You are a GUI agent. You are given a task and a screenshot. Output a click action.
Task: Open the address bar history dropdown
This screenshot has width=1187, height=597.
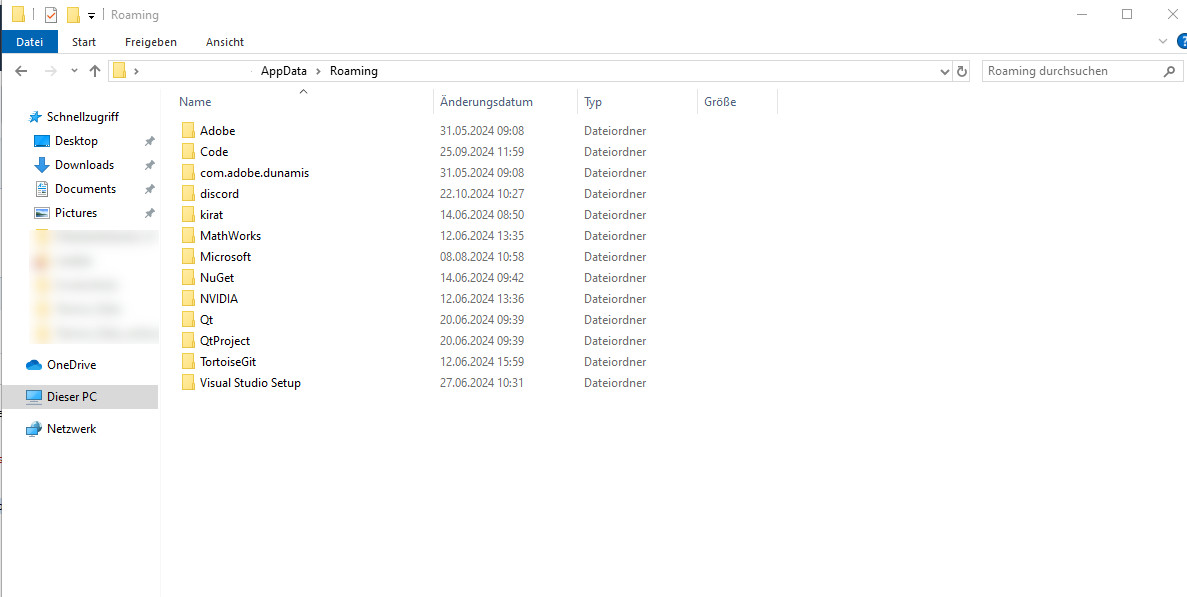click(945, 71)
